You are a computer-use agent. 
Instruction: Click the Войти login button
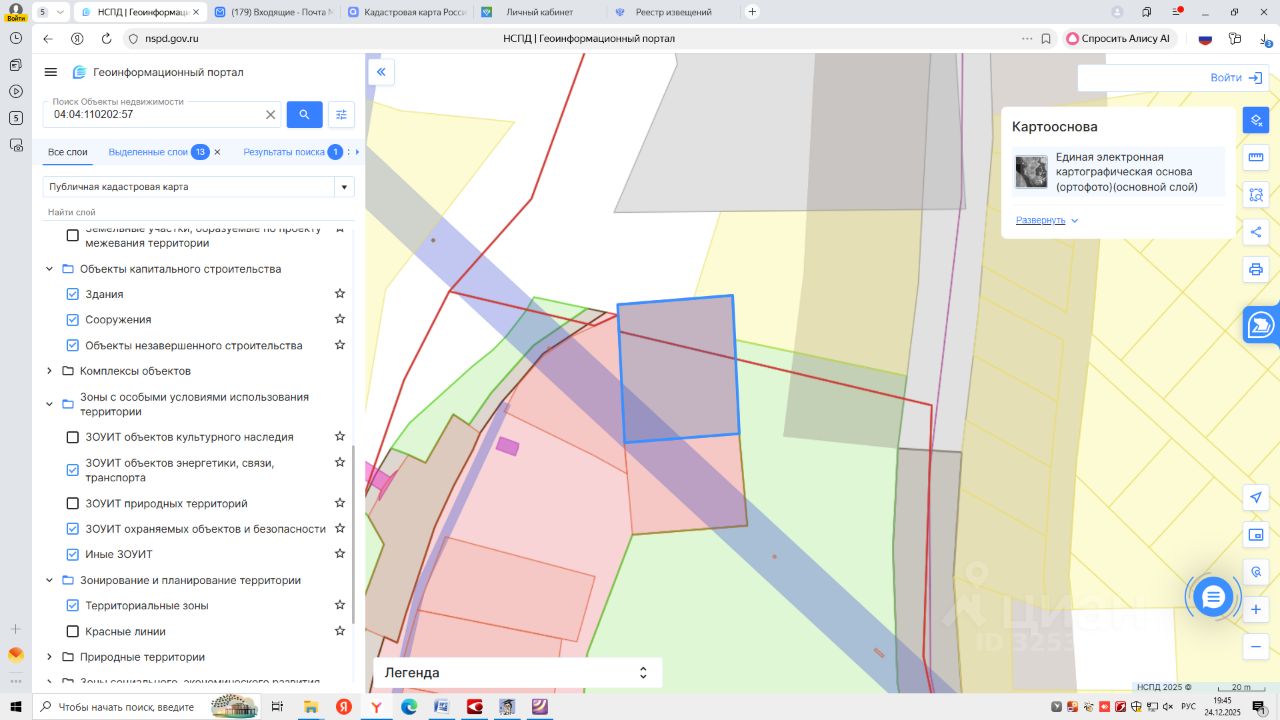(1236, 78)
